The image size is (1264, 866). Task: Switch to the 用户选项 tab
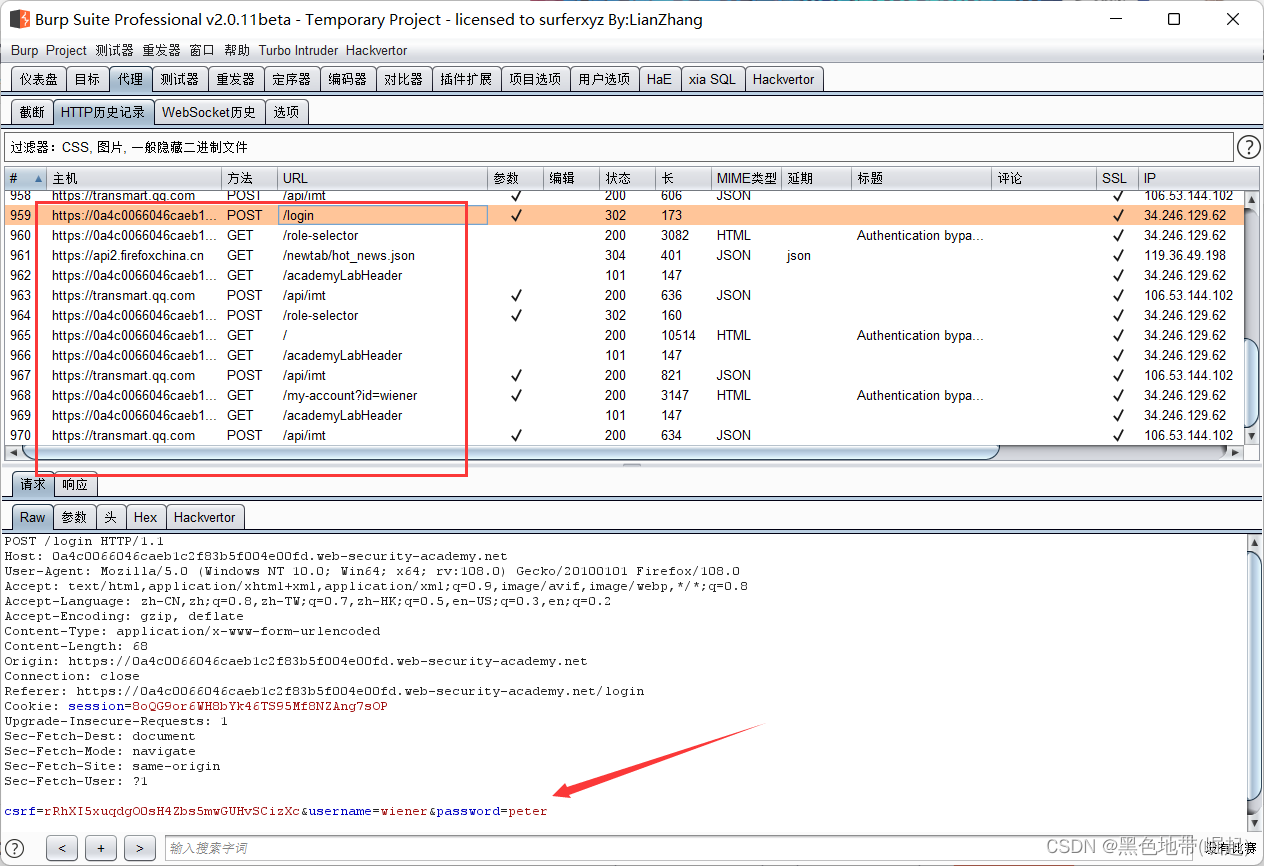[x=604, y=79]
